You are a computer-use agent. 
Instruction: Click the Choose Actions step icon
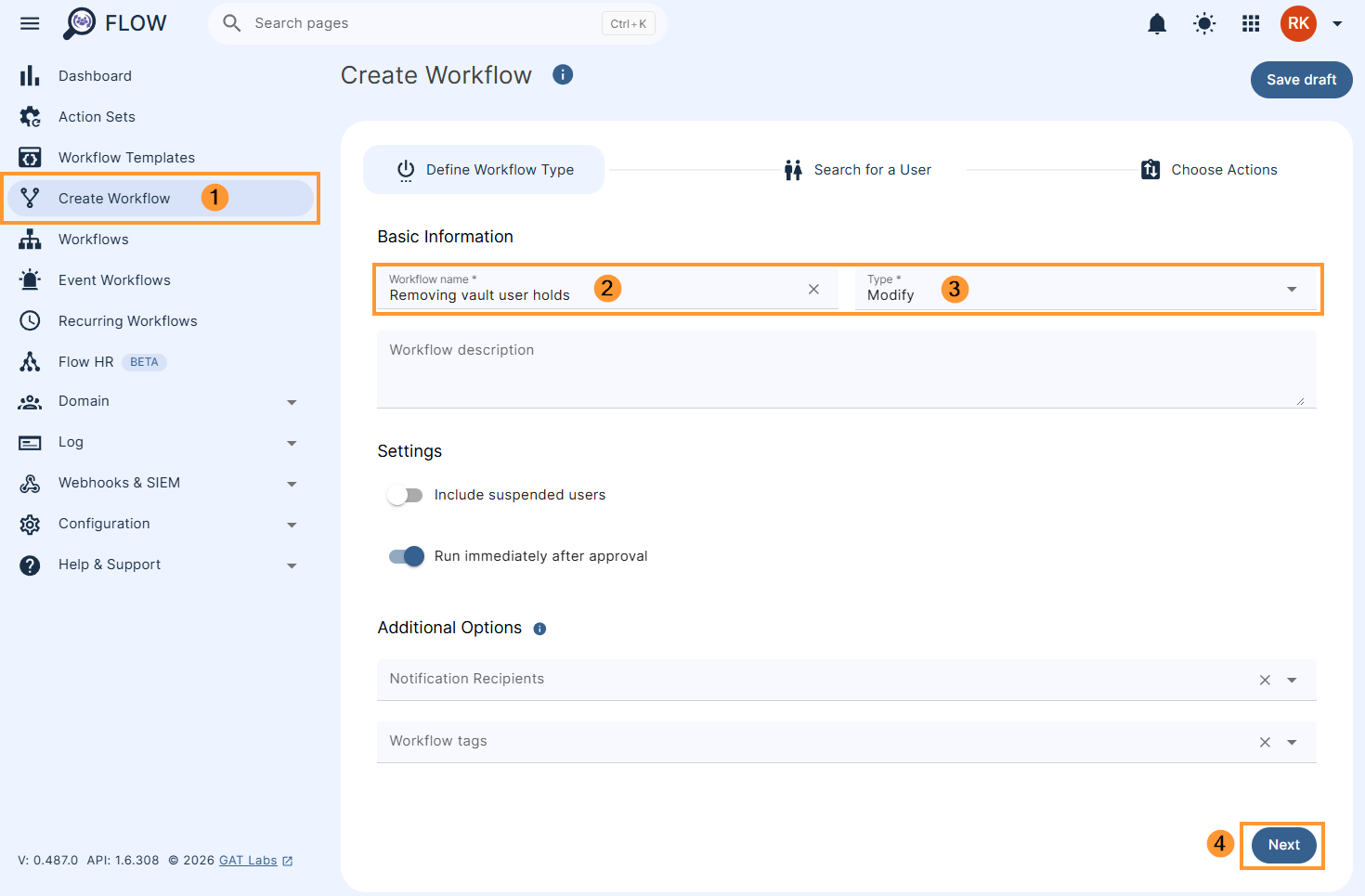[1150, 169]
